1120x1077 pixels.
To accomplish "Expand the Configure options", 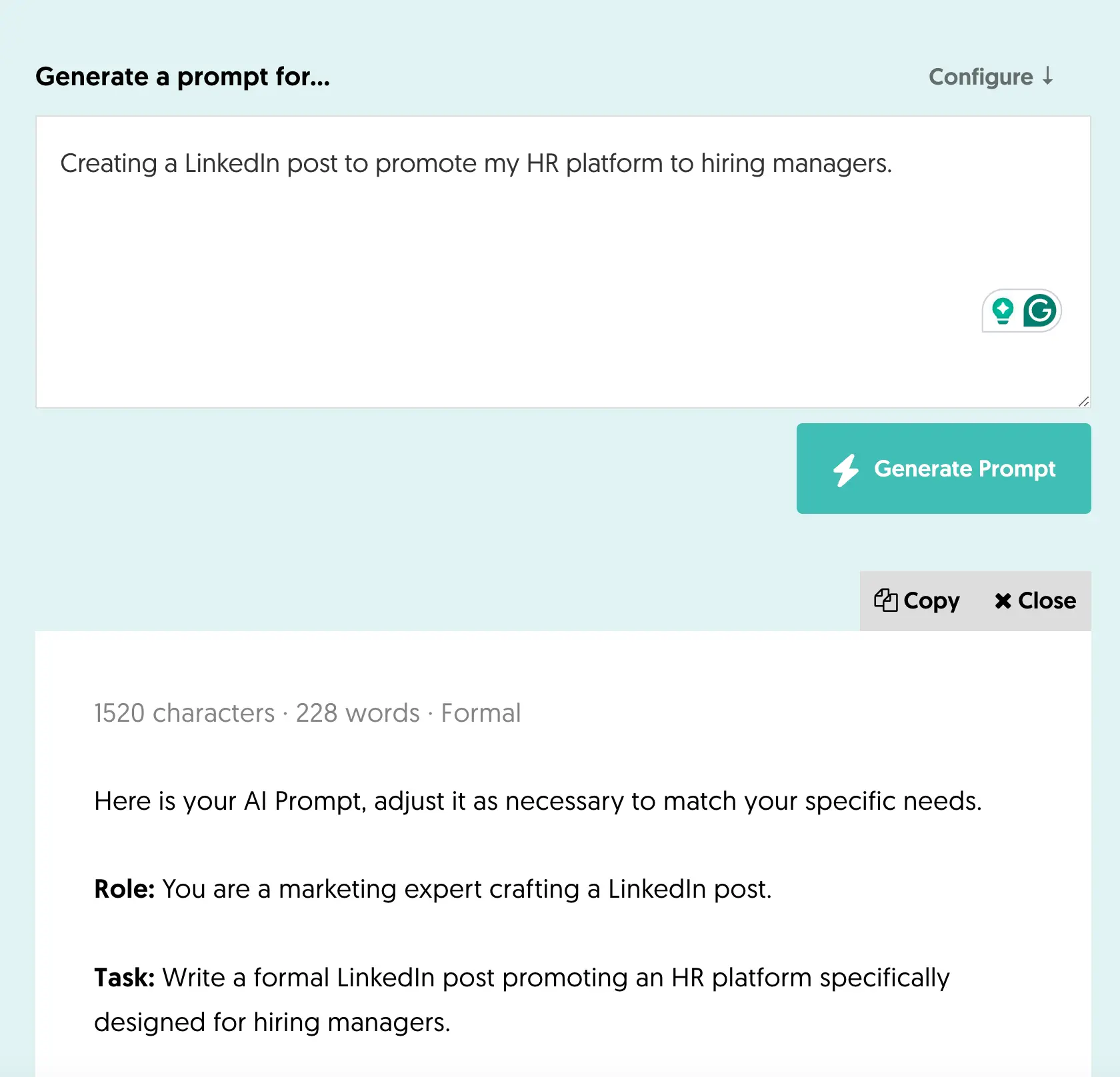I will [981, 77].
